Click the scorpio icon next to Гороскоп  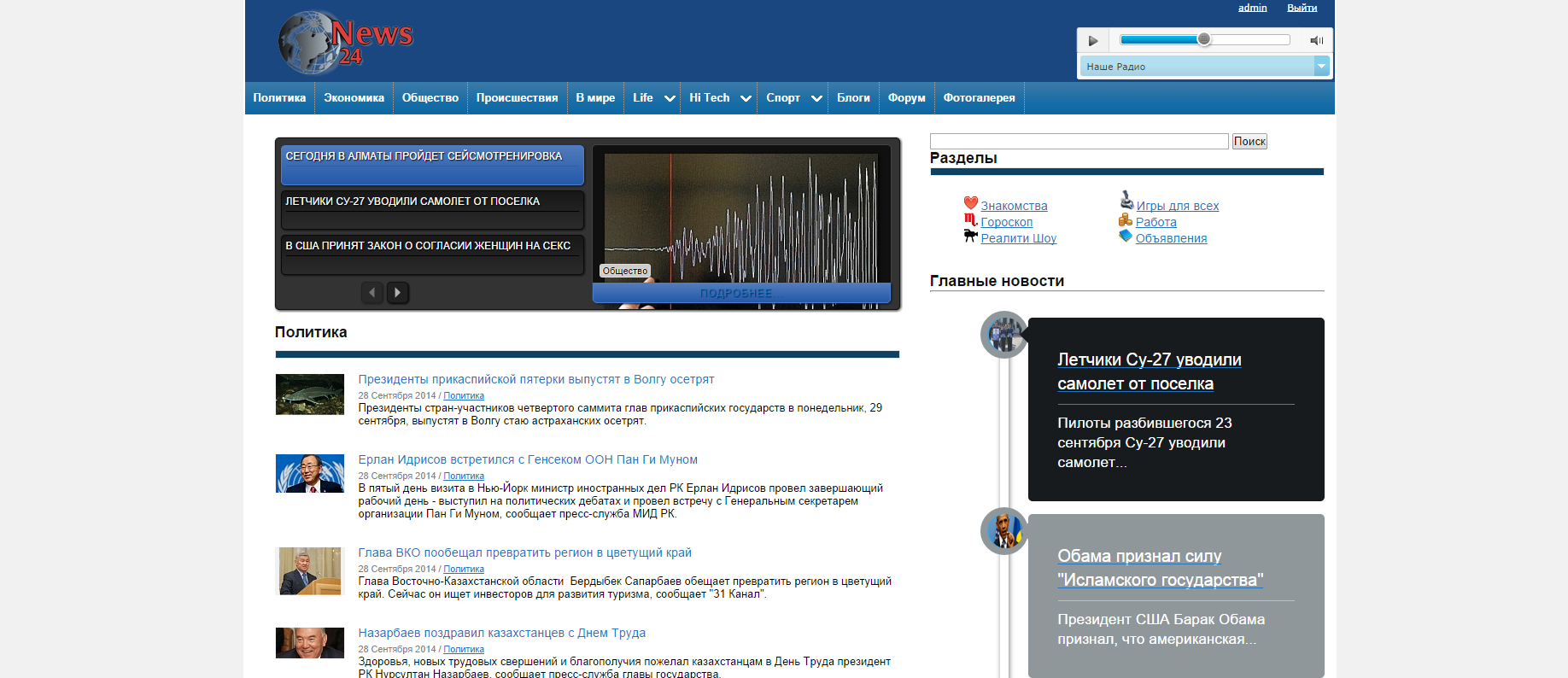[x=971, y=220]
